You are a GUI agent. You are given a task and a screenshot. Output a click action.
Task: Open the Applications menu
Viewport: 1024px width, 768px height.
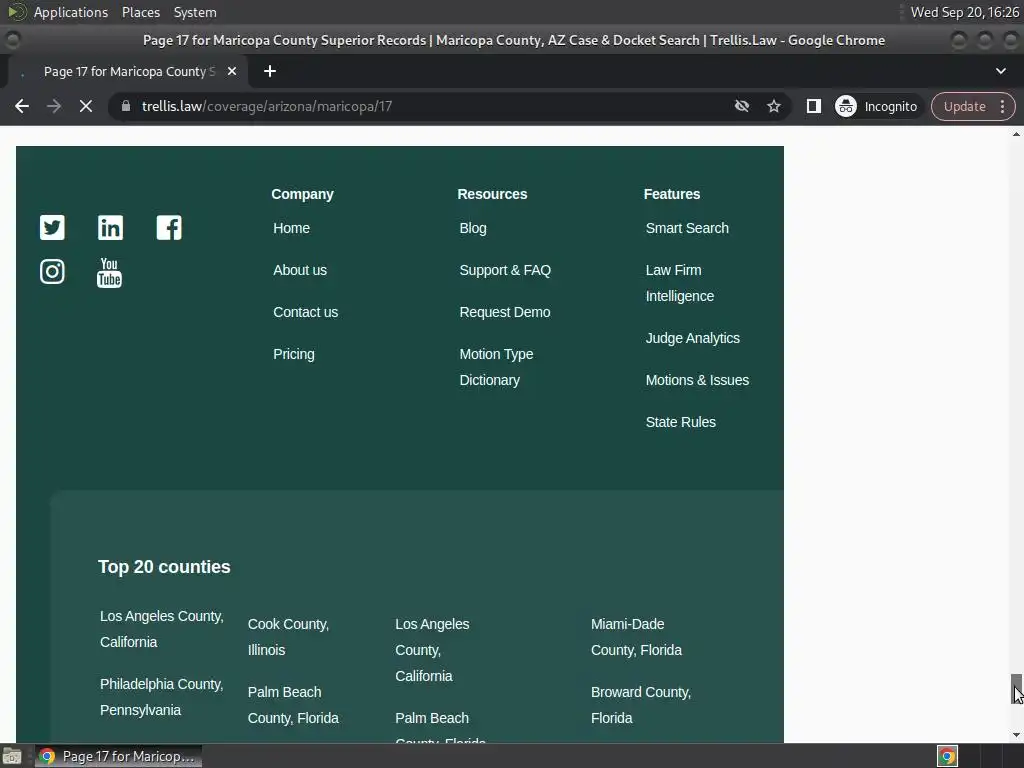coord(71,12)
